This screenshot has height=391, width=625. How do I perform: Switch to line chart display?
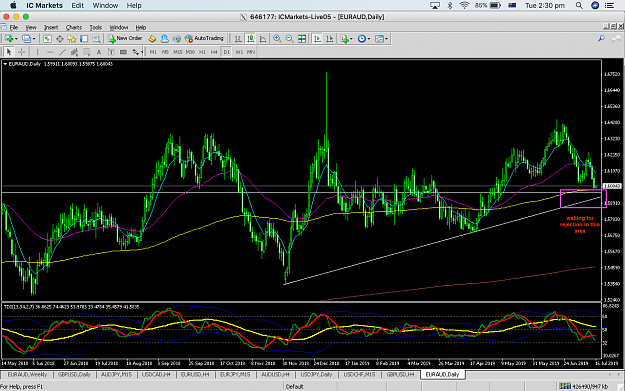pyautogui.click(x=263, y=39)
